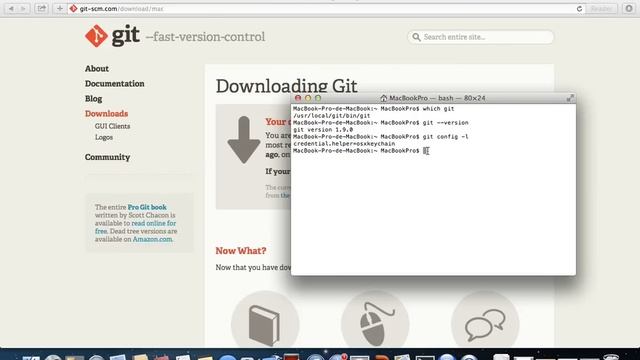Screen dimensions: 640x360
Task: Select the Downloads sidebar item
Action: click(107, 113)
